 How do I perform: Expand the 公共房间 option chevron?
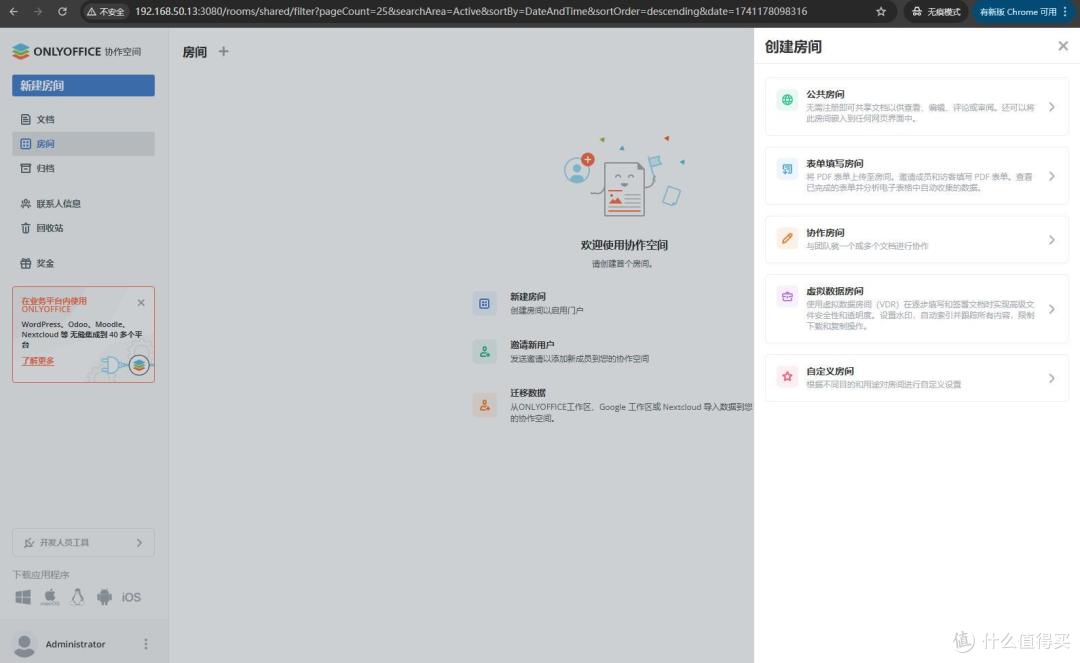(x=1051, y=107)
